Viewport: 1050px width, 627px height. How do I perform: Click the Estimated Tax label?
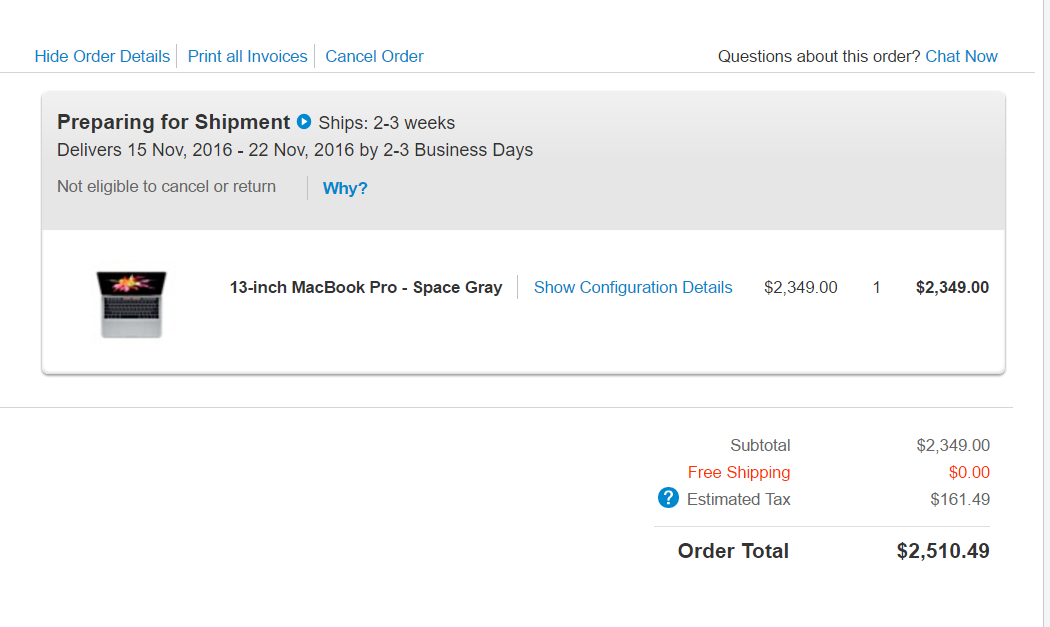point(739,499)
